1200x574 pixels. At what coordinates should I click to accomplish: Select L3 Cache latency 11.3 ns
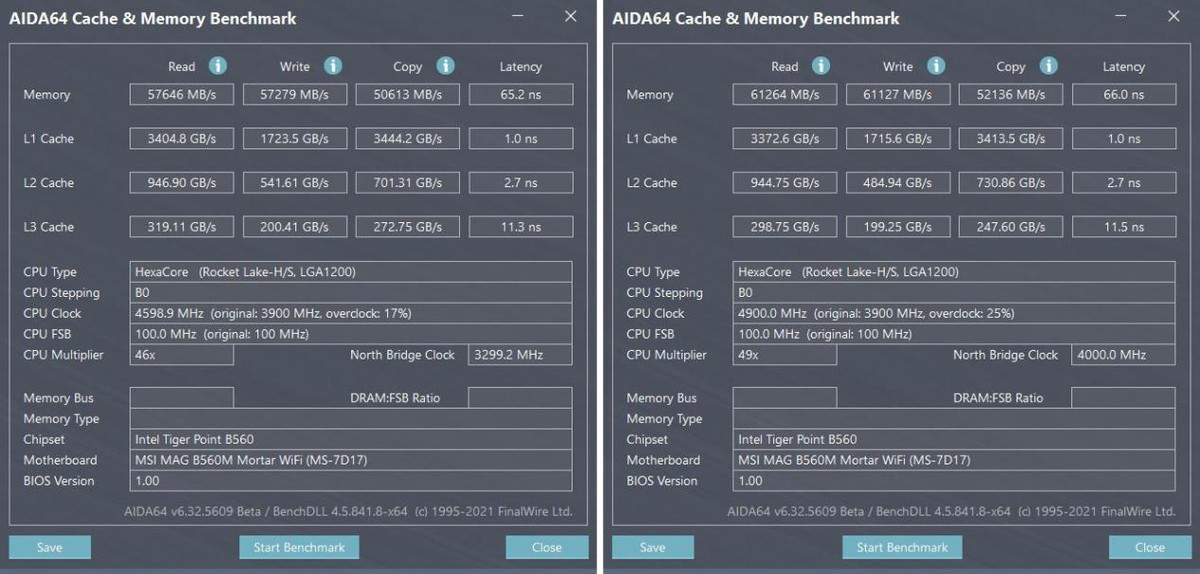[521, 226]
